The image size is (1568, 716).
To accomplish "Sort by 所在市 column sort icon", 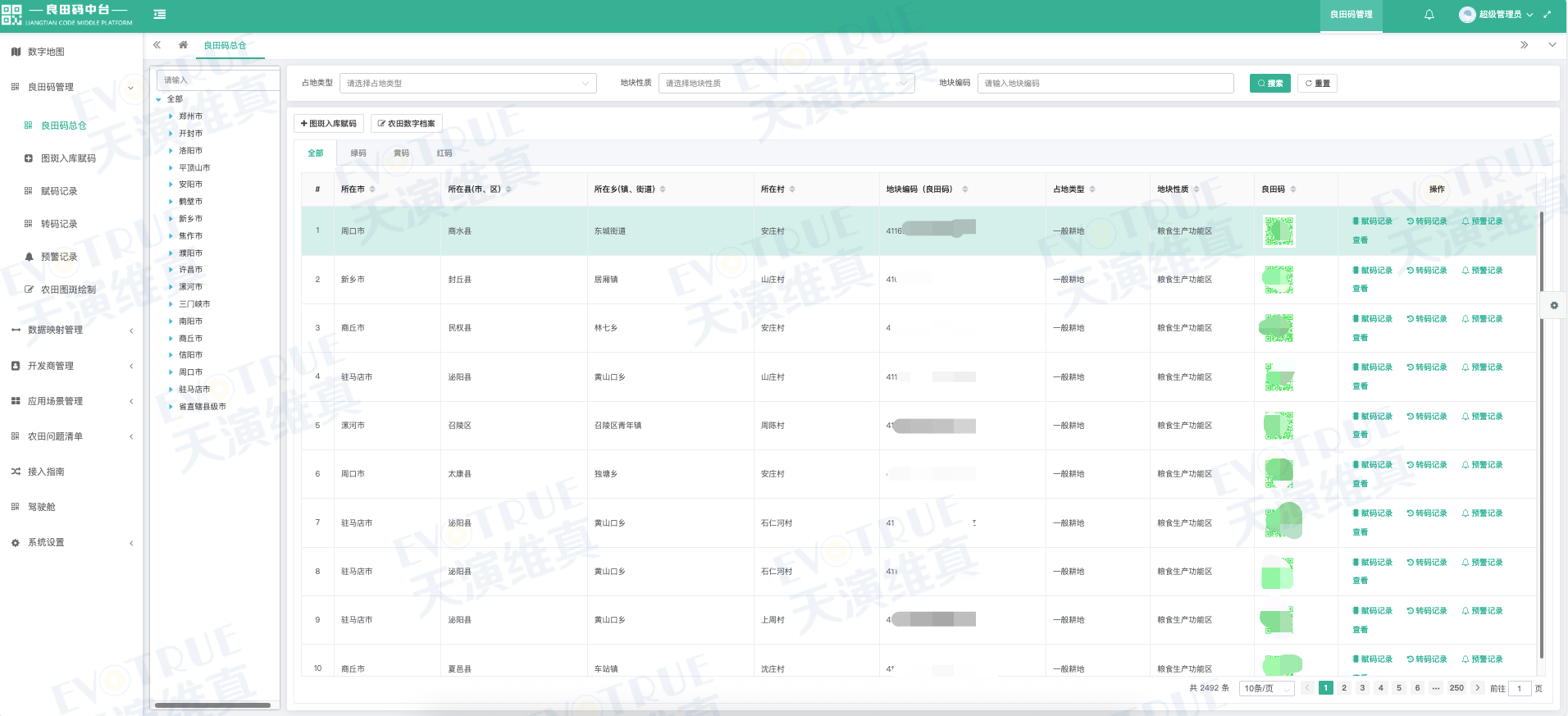I will click(x=372, y=189).
